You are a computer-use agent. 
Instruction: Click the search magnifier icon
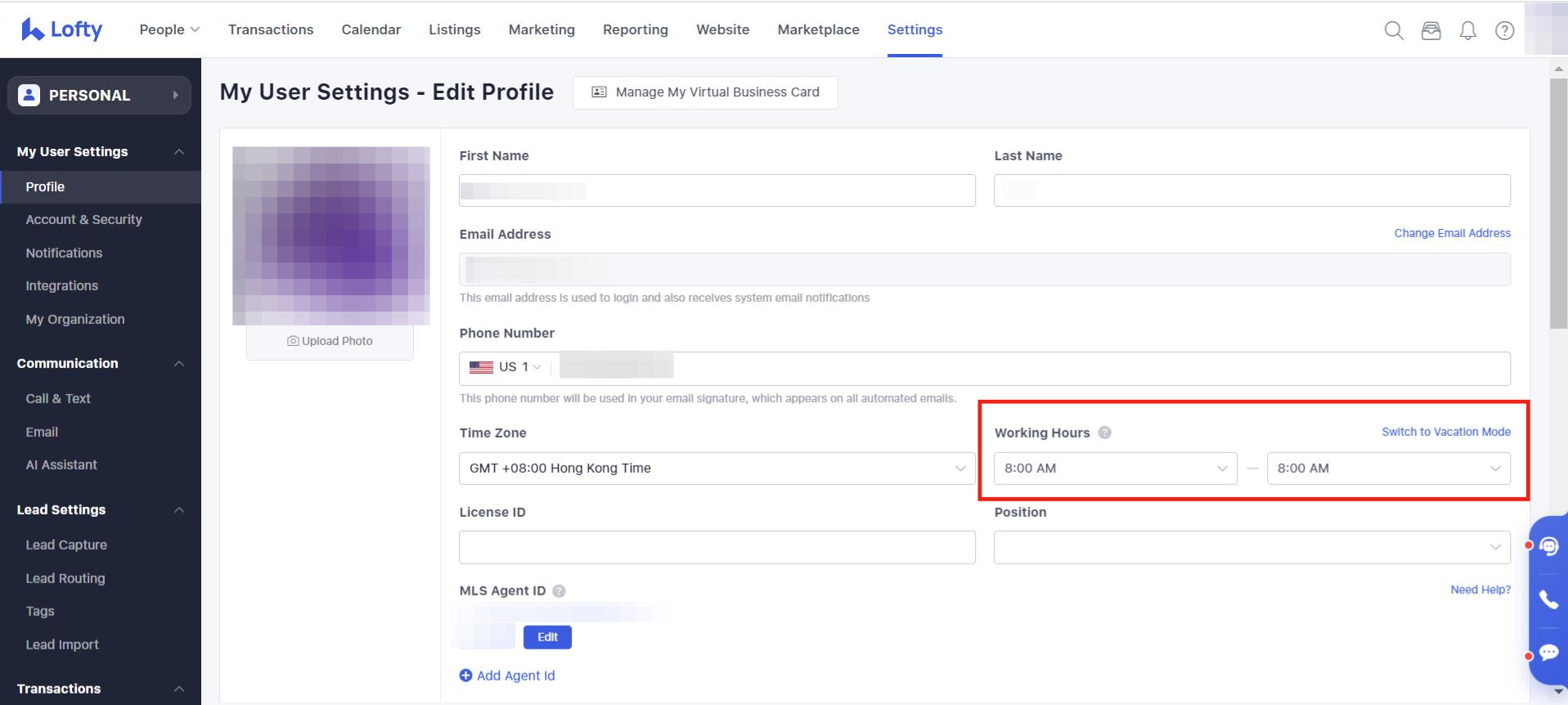(x=1394, y=30)
